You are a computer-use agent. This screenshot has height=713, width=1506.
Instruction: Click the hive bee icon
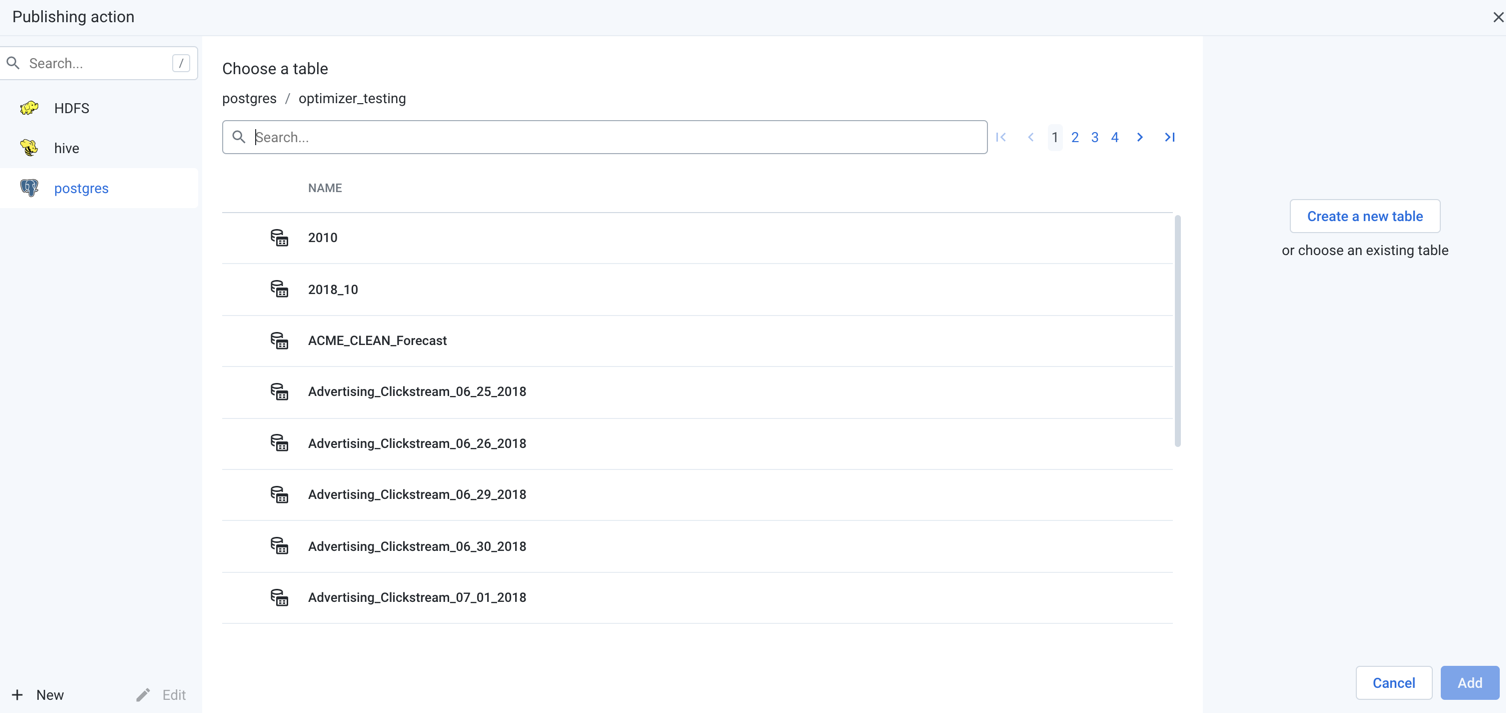click(x=29, y=148)
